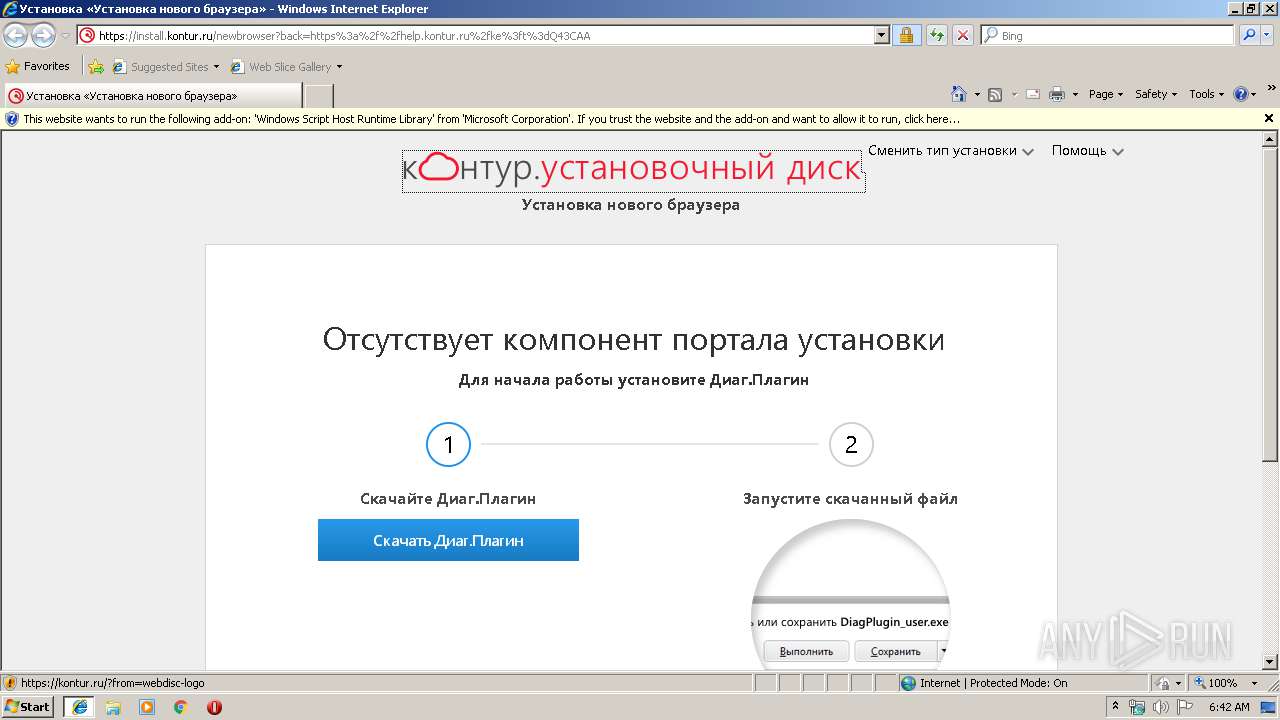Viewport: 1280px width, 720px height.
Task: Click the Home icon in command bar
Action: pos(959,94)
